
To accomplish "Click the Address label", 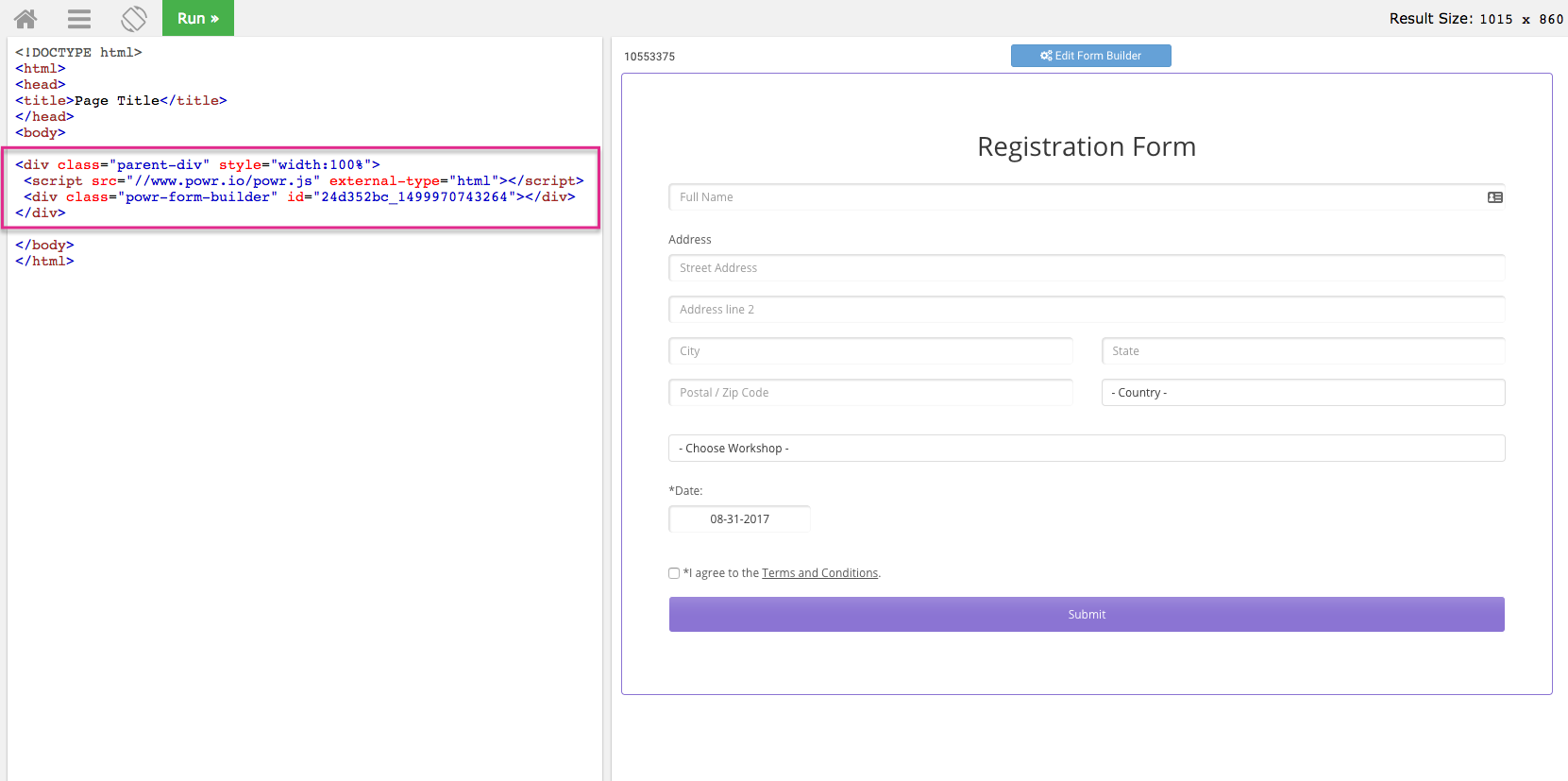I will coord(690,240).
